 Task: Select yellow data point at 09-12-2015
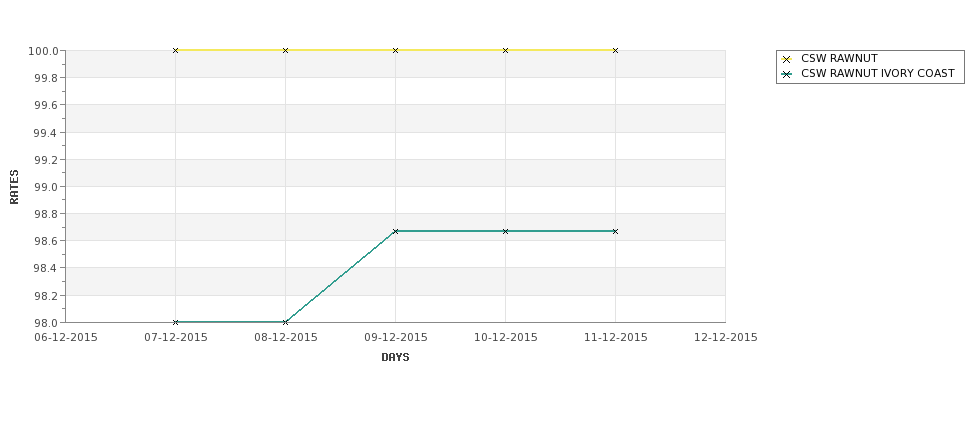[x=395, y=50]
